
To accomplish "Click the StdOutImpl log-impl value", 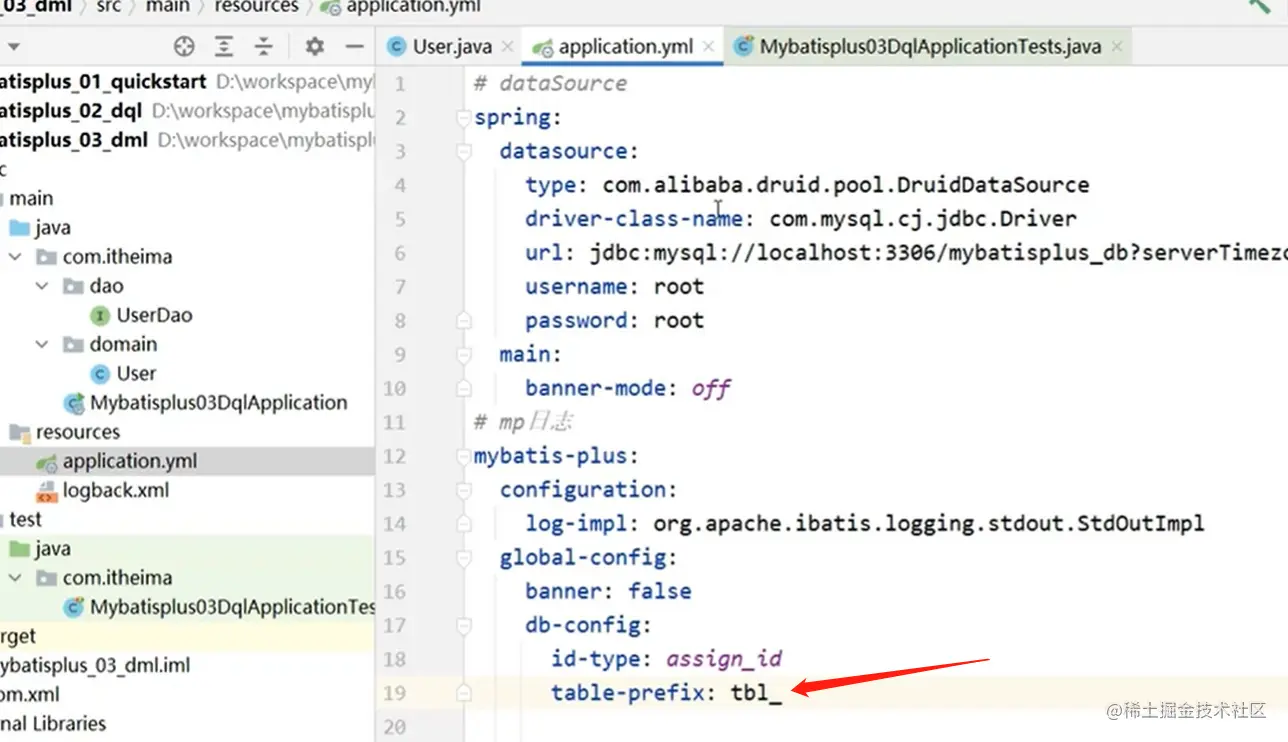I will tap(929, 523).
